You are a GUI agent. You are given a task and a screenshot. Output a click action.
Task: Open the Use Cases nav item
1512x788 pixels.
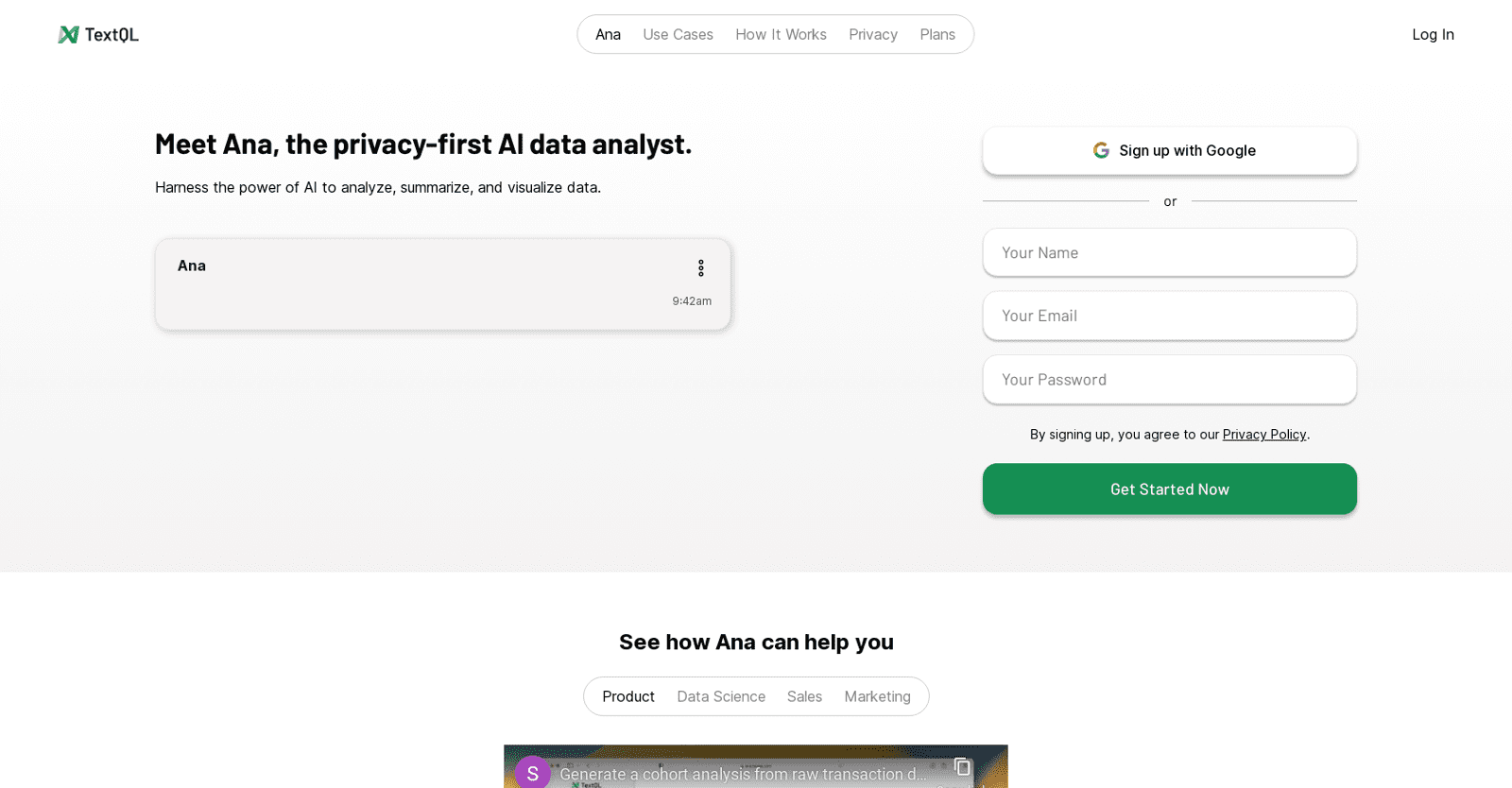point(678,35)
